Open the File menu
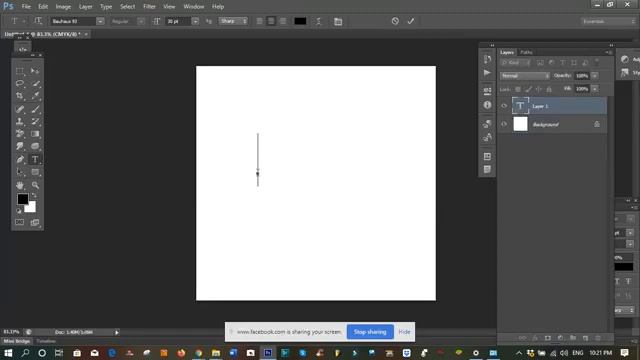This screenshot has height=360, width=640. pyautogui.click(x=26, y=7)
